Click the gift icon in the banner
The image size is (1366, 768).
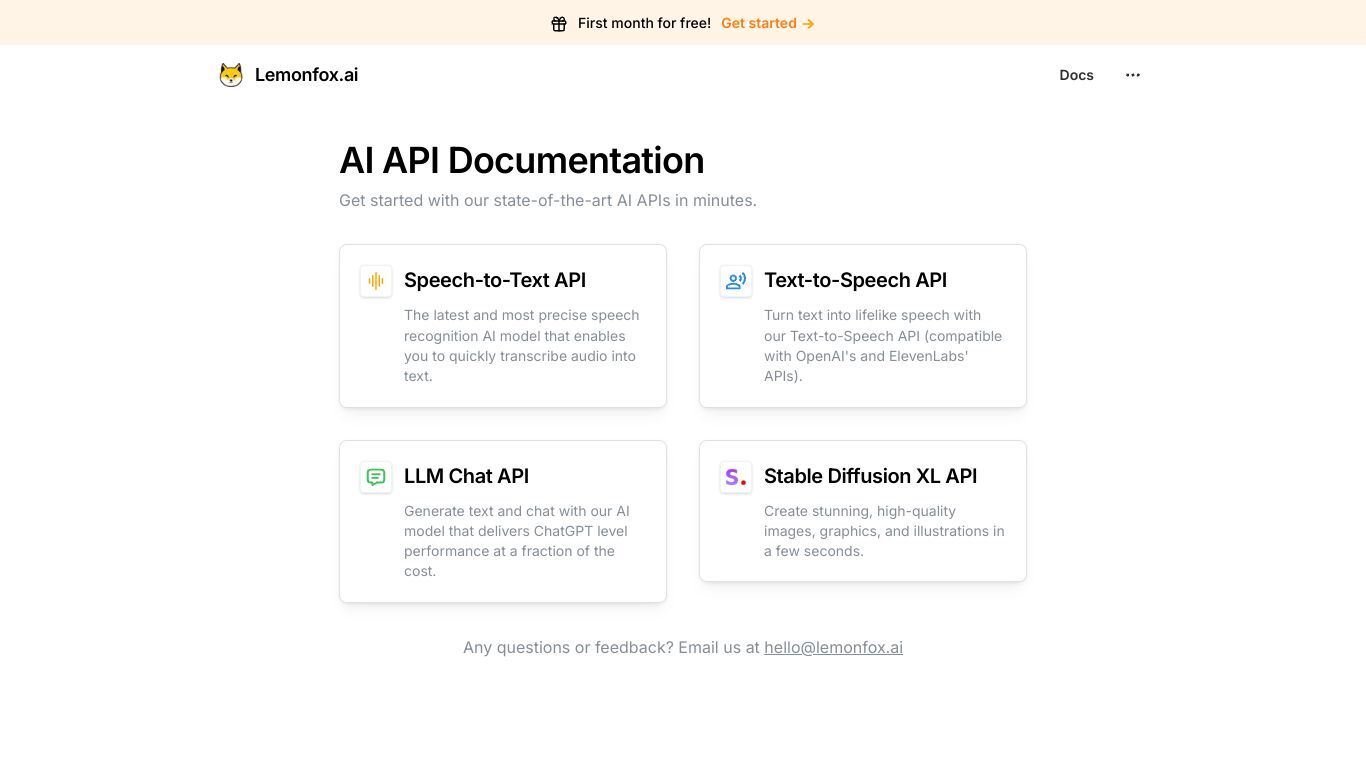click(x=559, y=23)
